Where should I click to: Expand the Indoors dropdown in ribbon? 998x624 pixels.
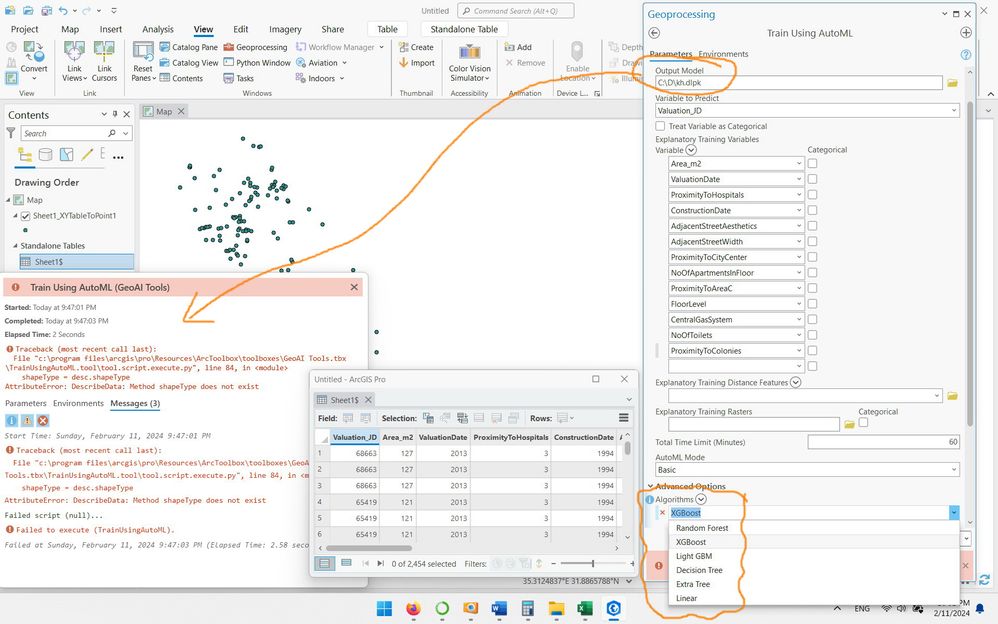point(342,78)
